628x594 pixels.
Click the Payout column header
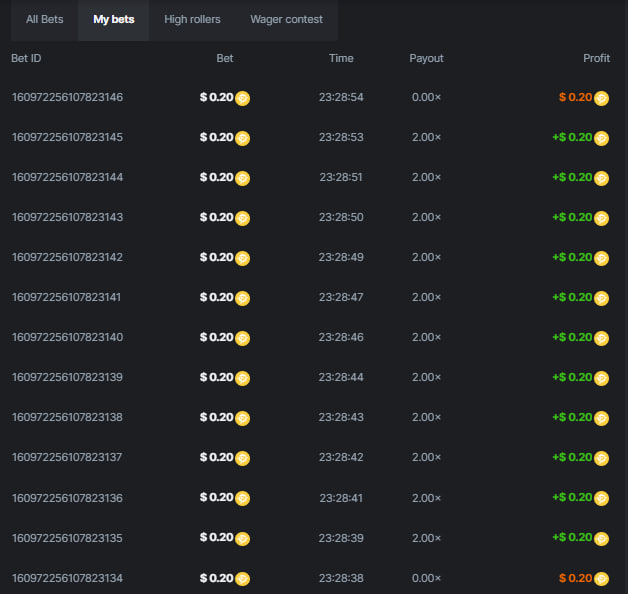[x=426, y=58]
